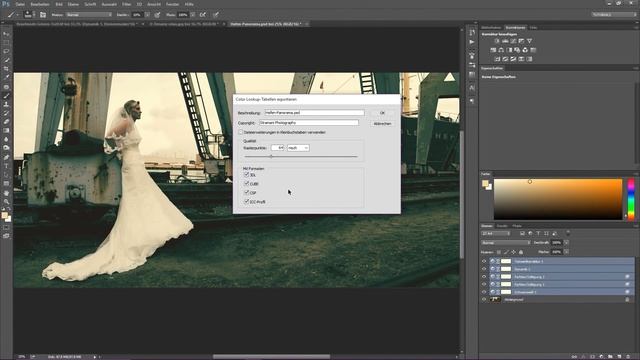This screenshot has height=360, width=640.
Task: Click lock transparent pixels icon
Action: [499, 252]
